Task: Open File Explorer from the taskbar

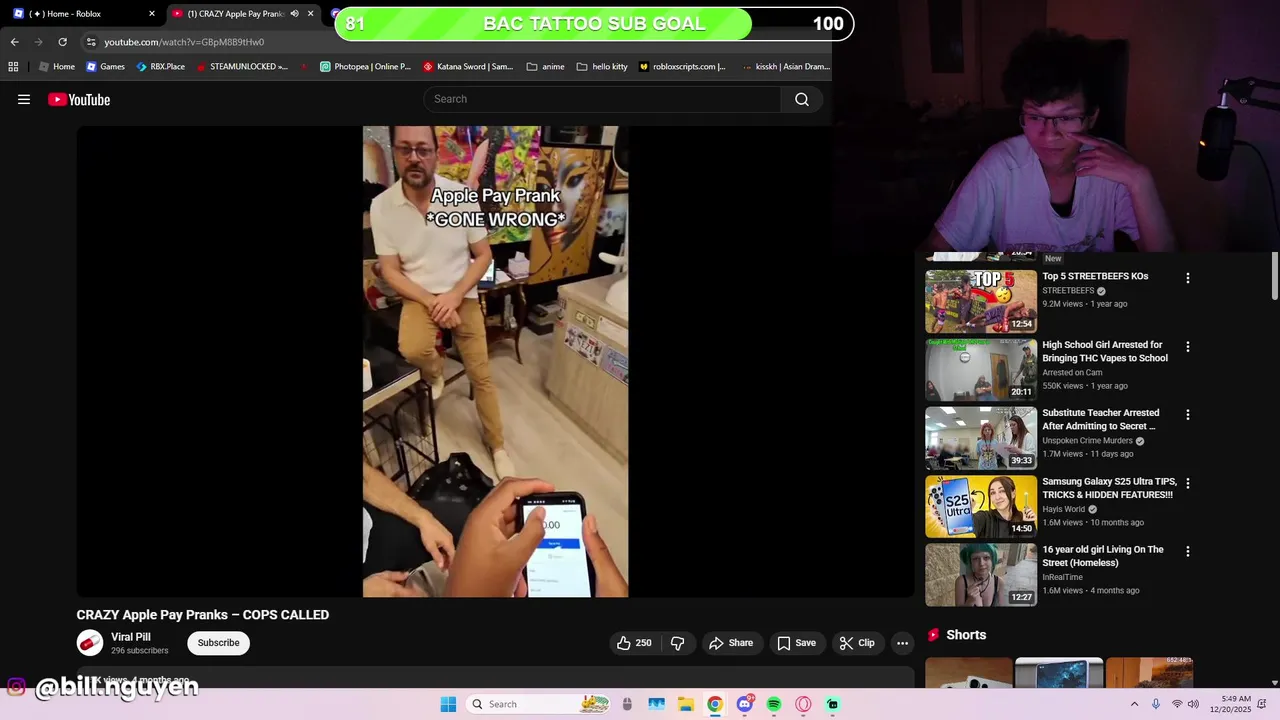Action: point(685,704)
